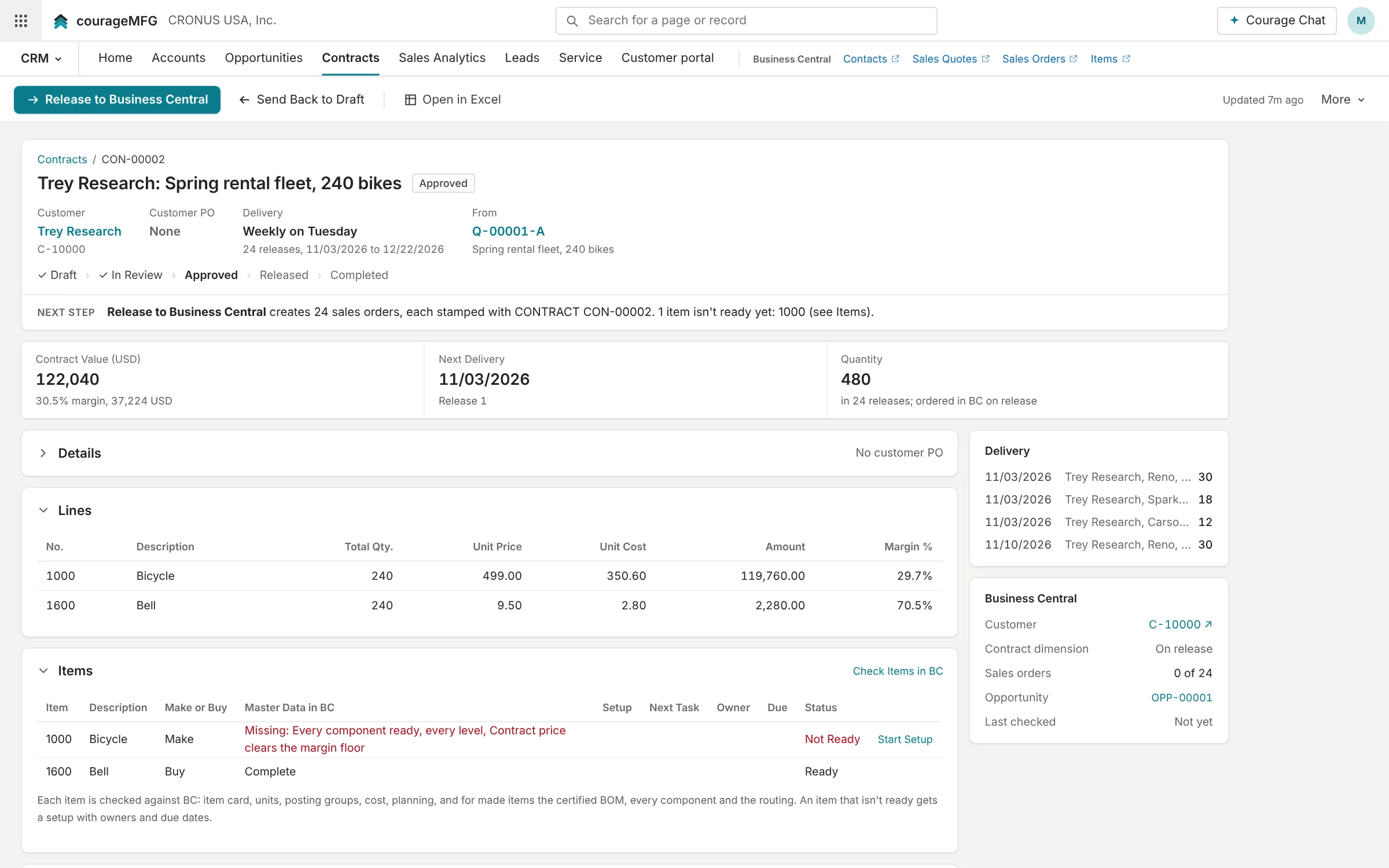Open Courage Chat
This screenshot has width=1389, height=868.
click(x=1277, y=21)
